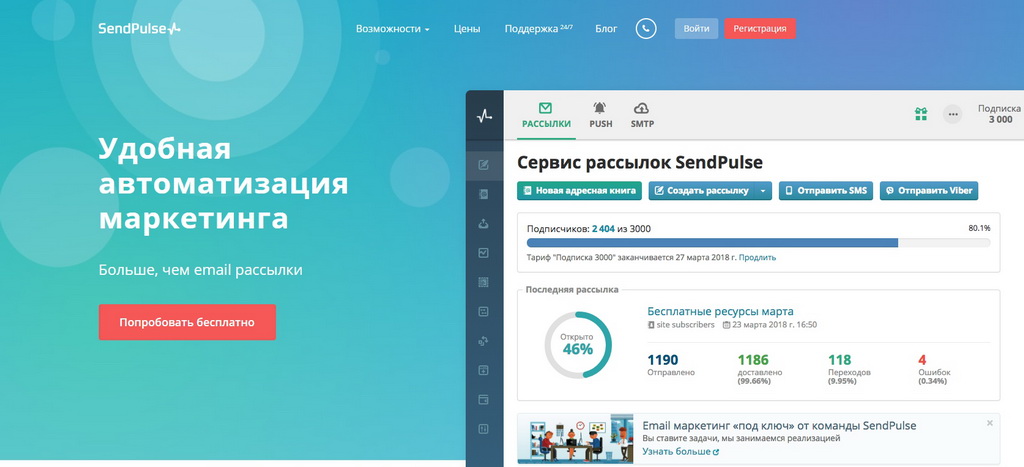
Task: Click the phone call icon
Action: (x=646, y=28)
